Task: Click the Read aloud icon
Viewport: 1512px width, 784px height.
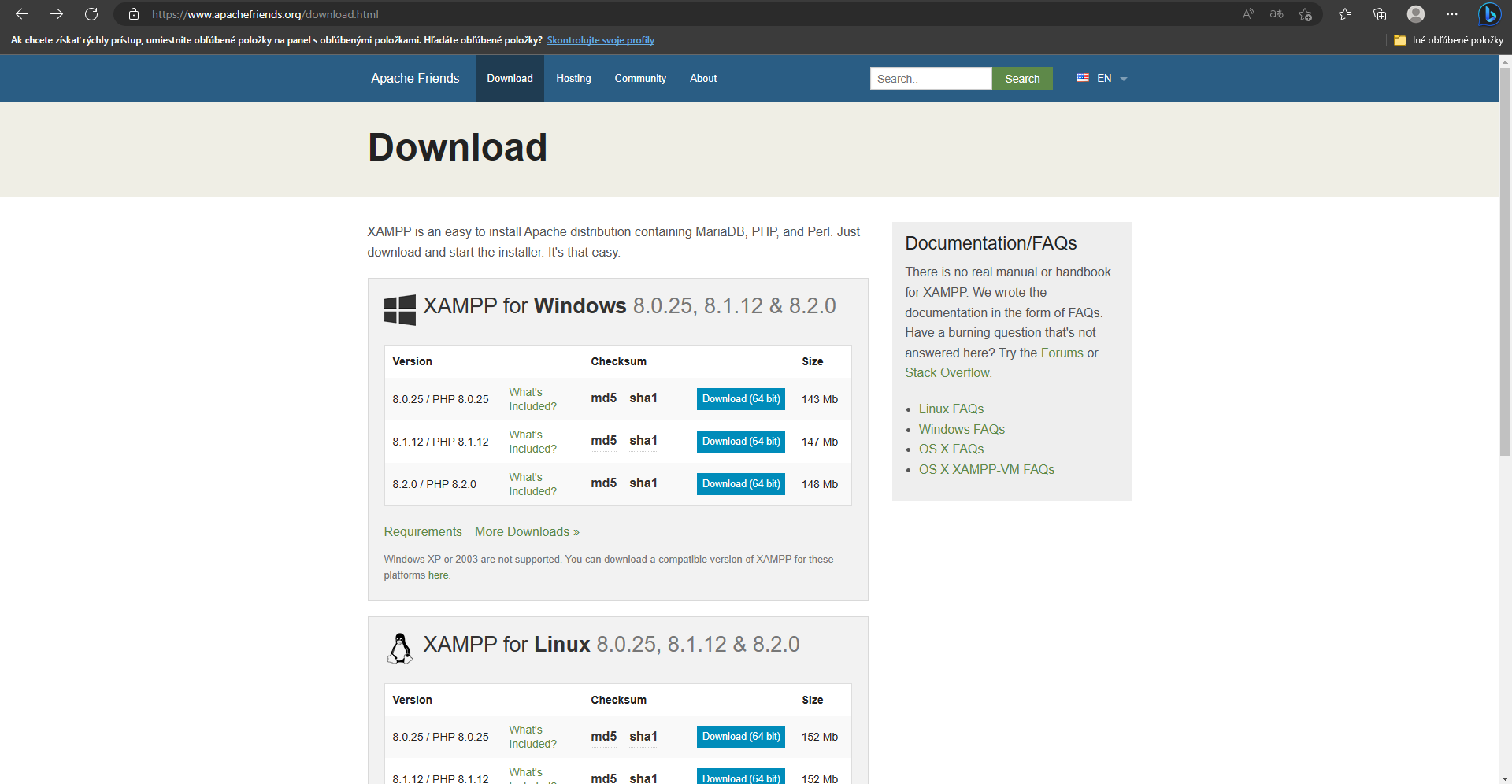Action: click(1248, 14)
